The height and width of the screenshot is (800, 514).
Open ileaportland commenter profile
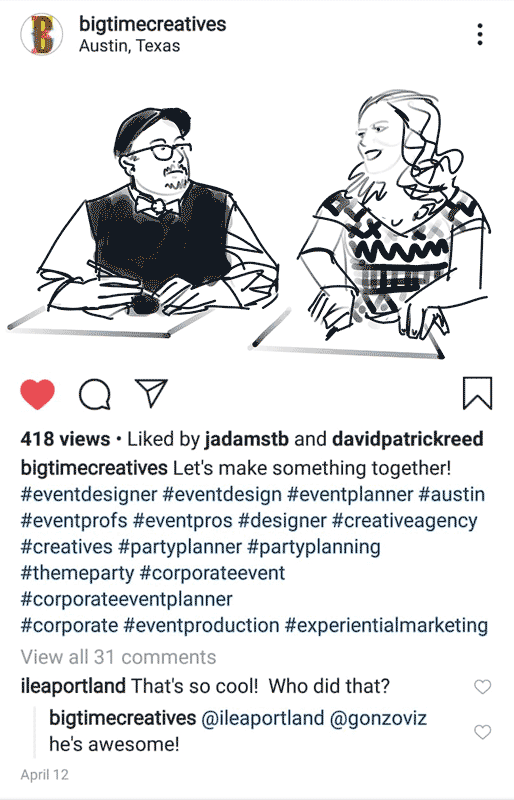73,686
